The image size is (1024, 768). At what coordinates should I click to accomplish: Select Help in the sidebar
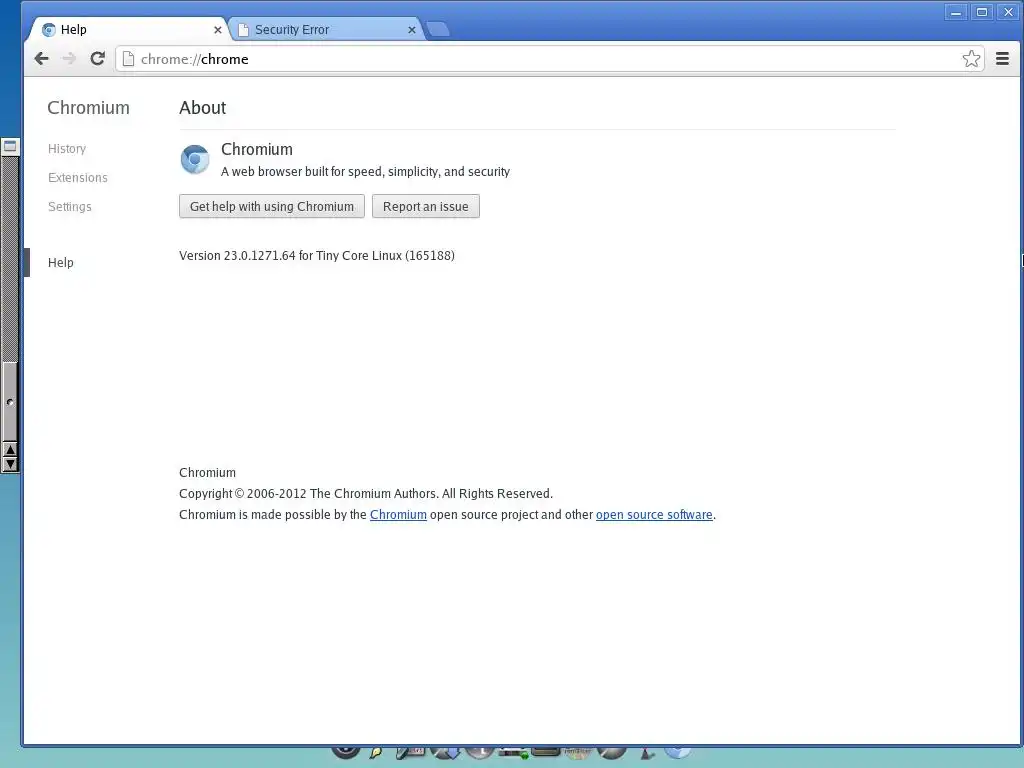pyautogui.click(x=61, y=263)
